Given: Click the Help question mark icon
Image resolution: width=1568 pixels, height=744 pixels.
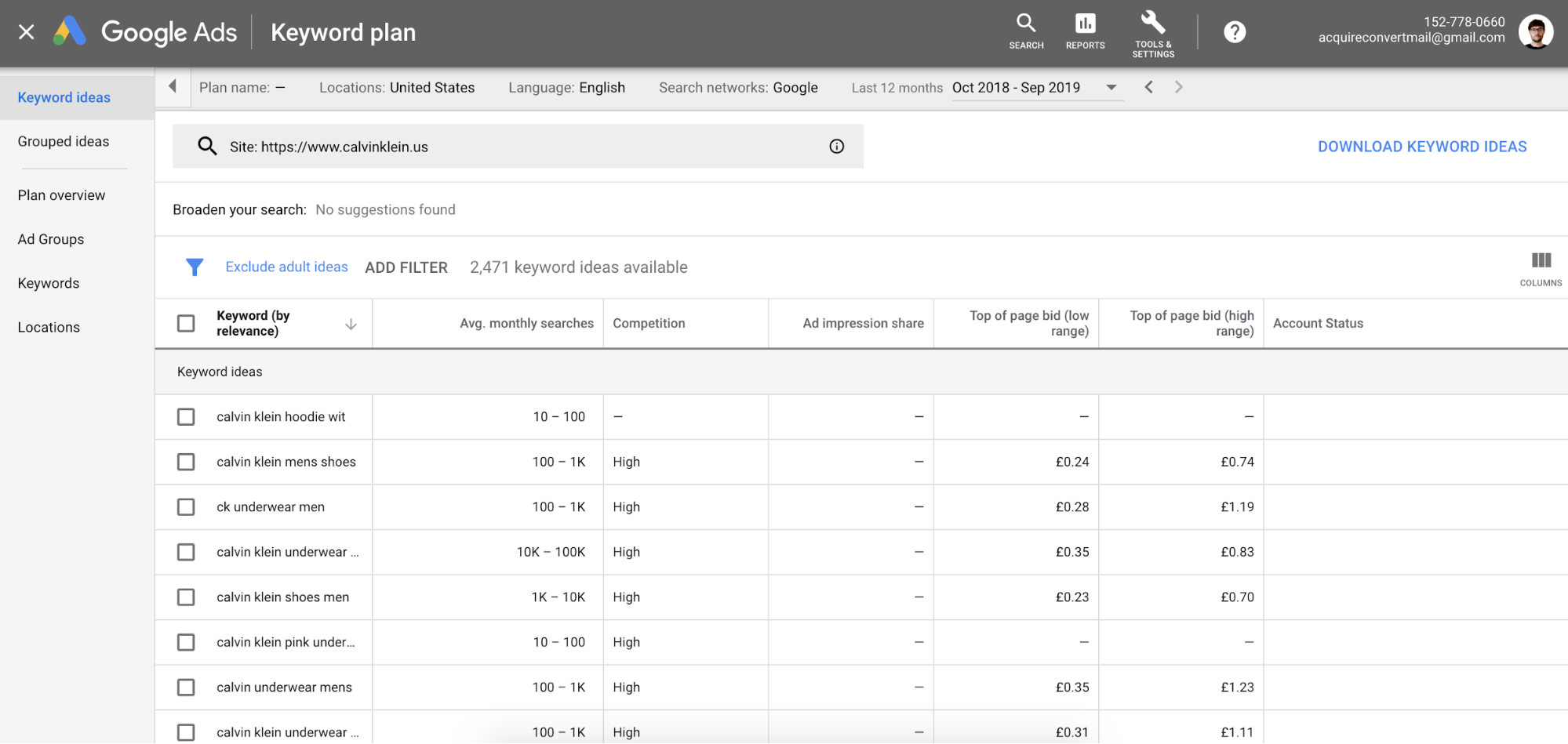Looking at the screenshot, I should (x=1235, y=32).
